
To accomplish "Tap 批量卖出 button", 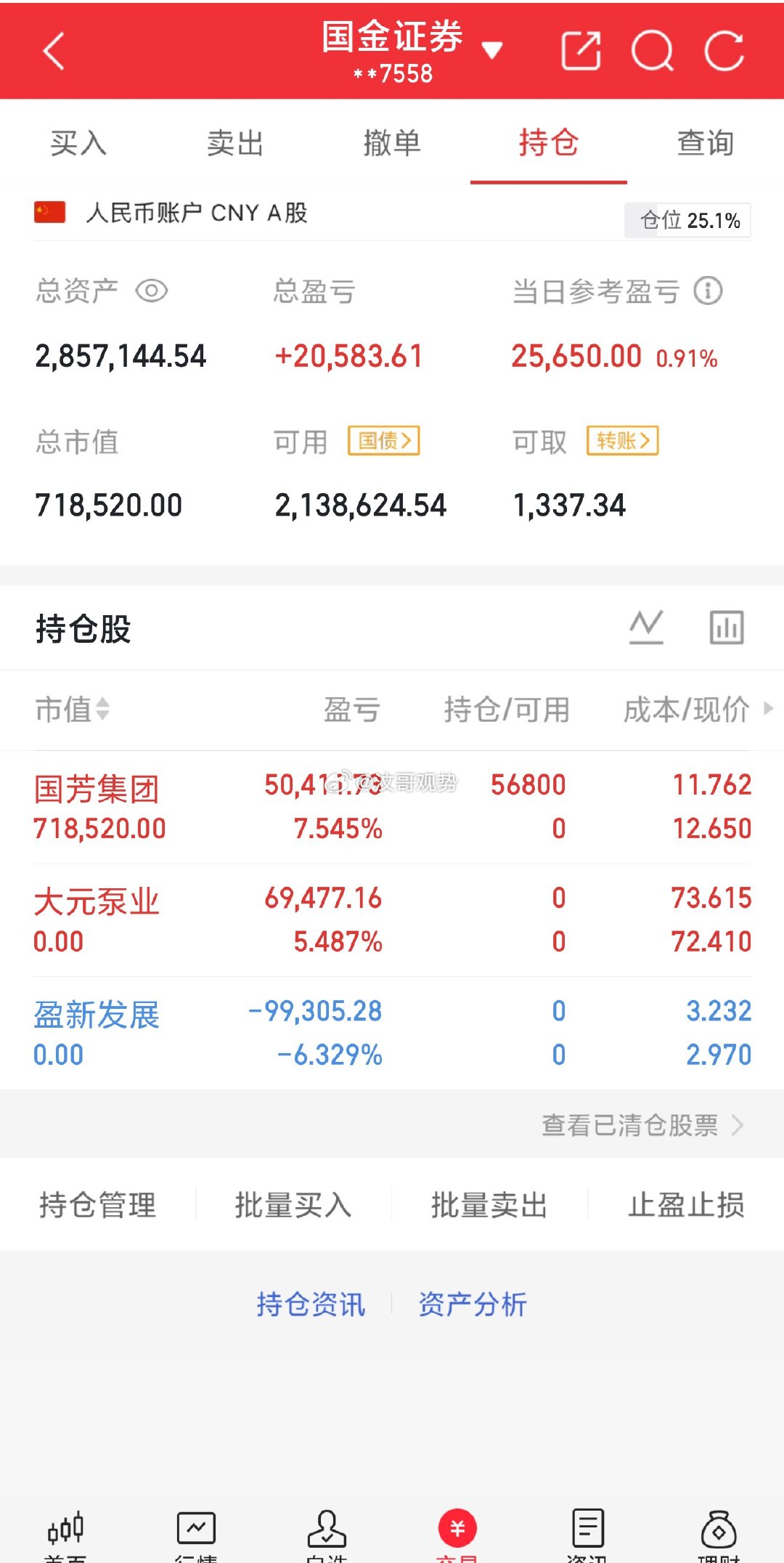I will (x=489, y=1205).
